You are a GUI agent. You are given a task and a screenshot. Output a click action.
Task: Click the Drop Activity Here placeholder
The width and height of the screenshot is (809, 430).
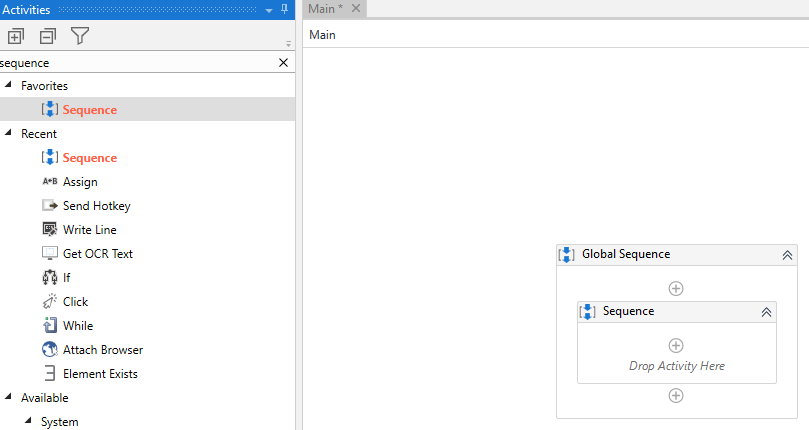tap(677, 366)
